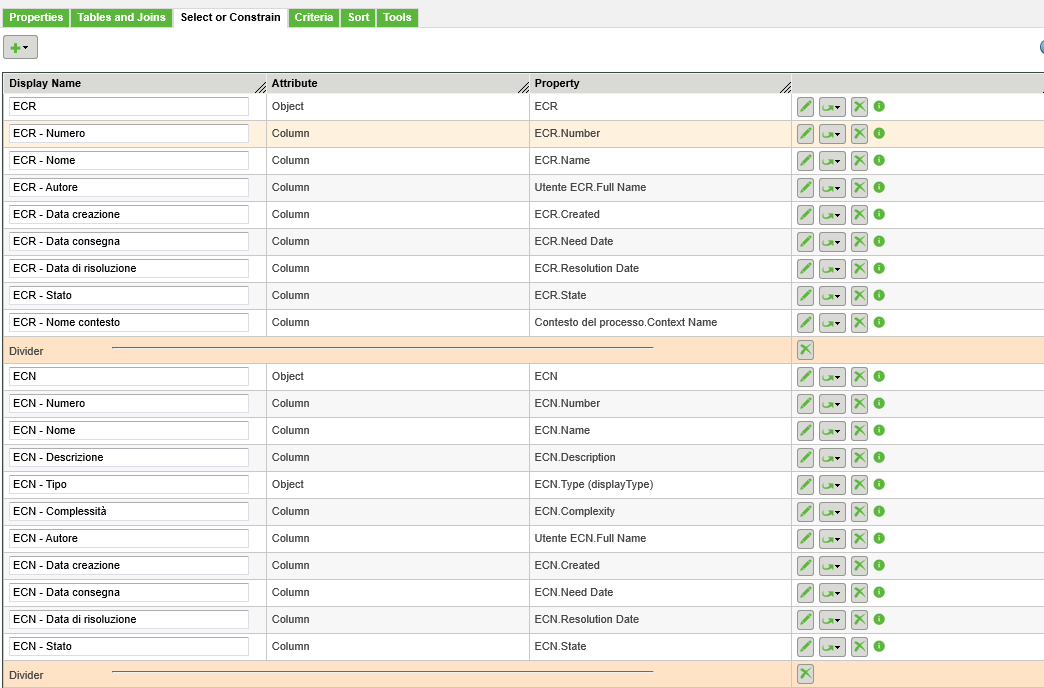Click inside the ECR - Stato name field
The height and width of the screenshot is (688, 1044).
click(x=128, y=295)
